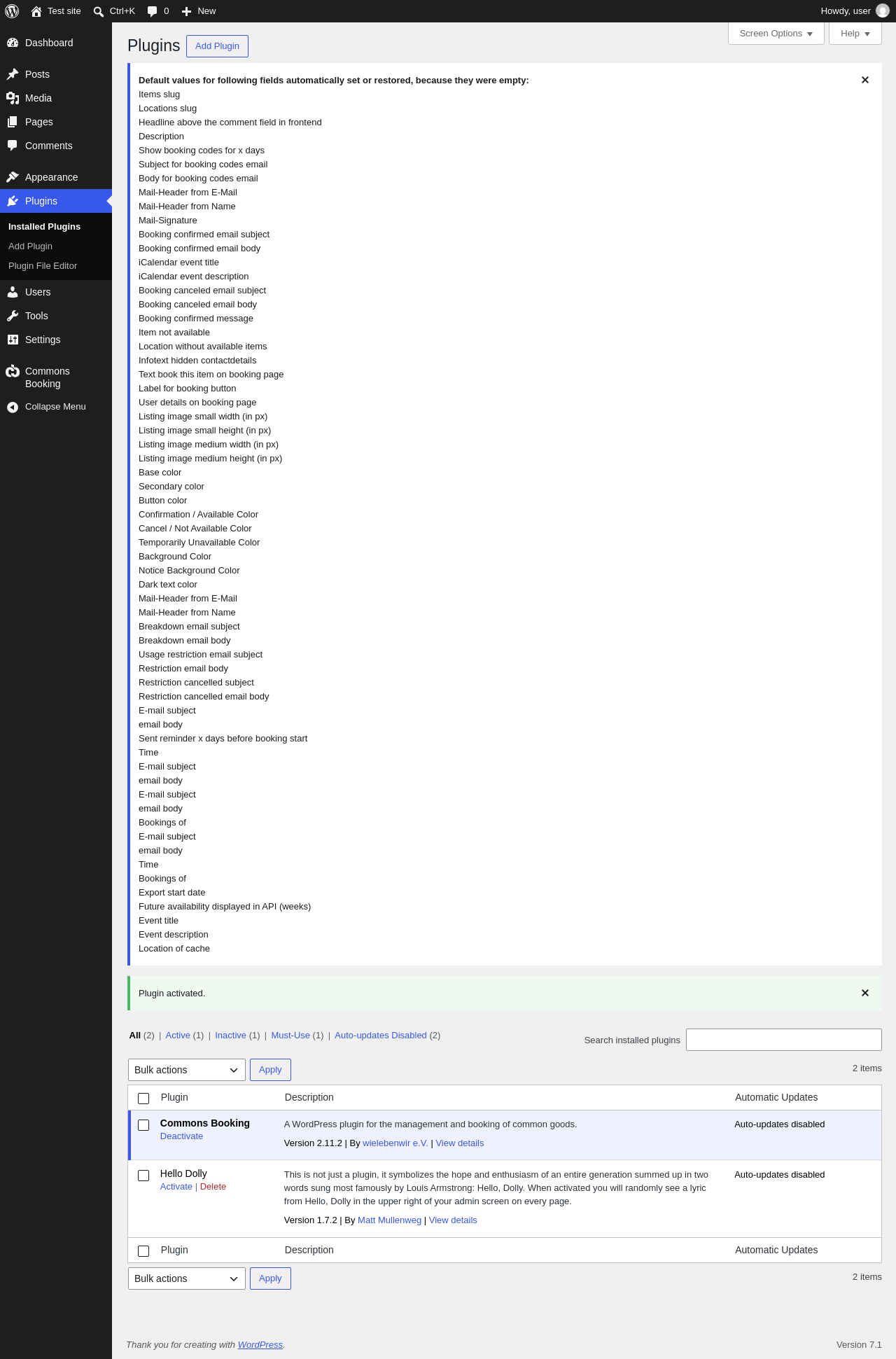Activate the Hello Dolly plugin
The height and width of the screenshot is (1359, 896).
176,1187
